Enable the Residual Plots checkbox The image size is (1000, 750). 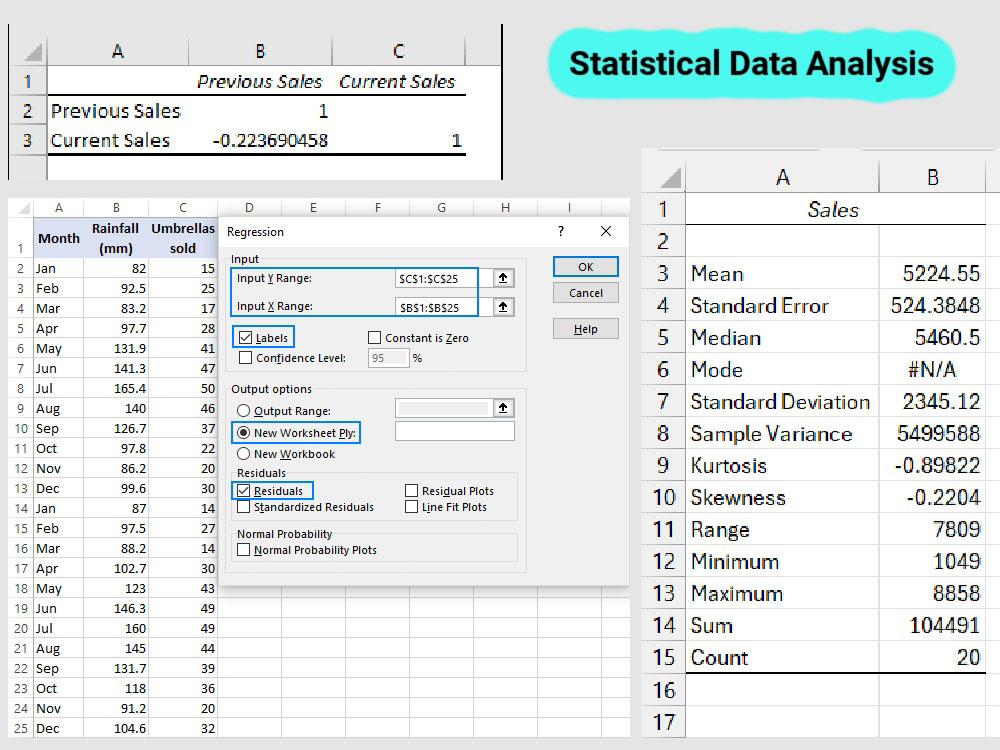coord(411,491)
